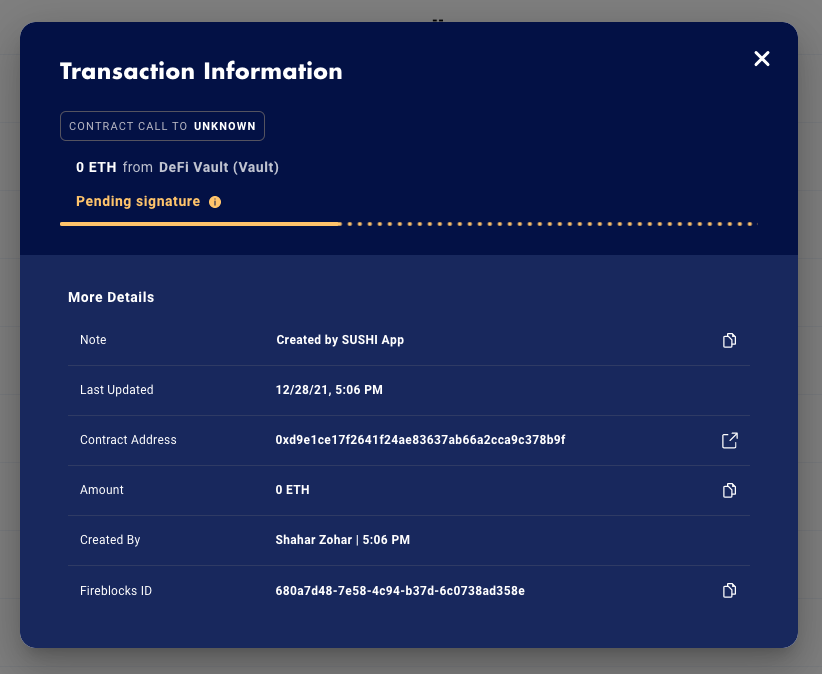822x674 pixels.
Task: Click the Pending signature status text
Action: coord(138,201)
